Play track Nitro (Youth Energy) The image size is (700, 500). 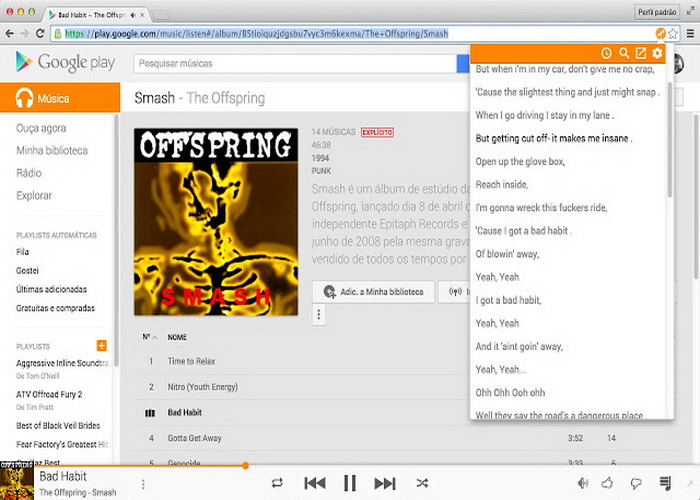click(203, 387)
